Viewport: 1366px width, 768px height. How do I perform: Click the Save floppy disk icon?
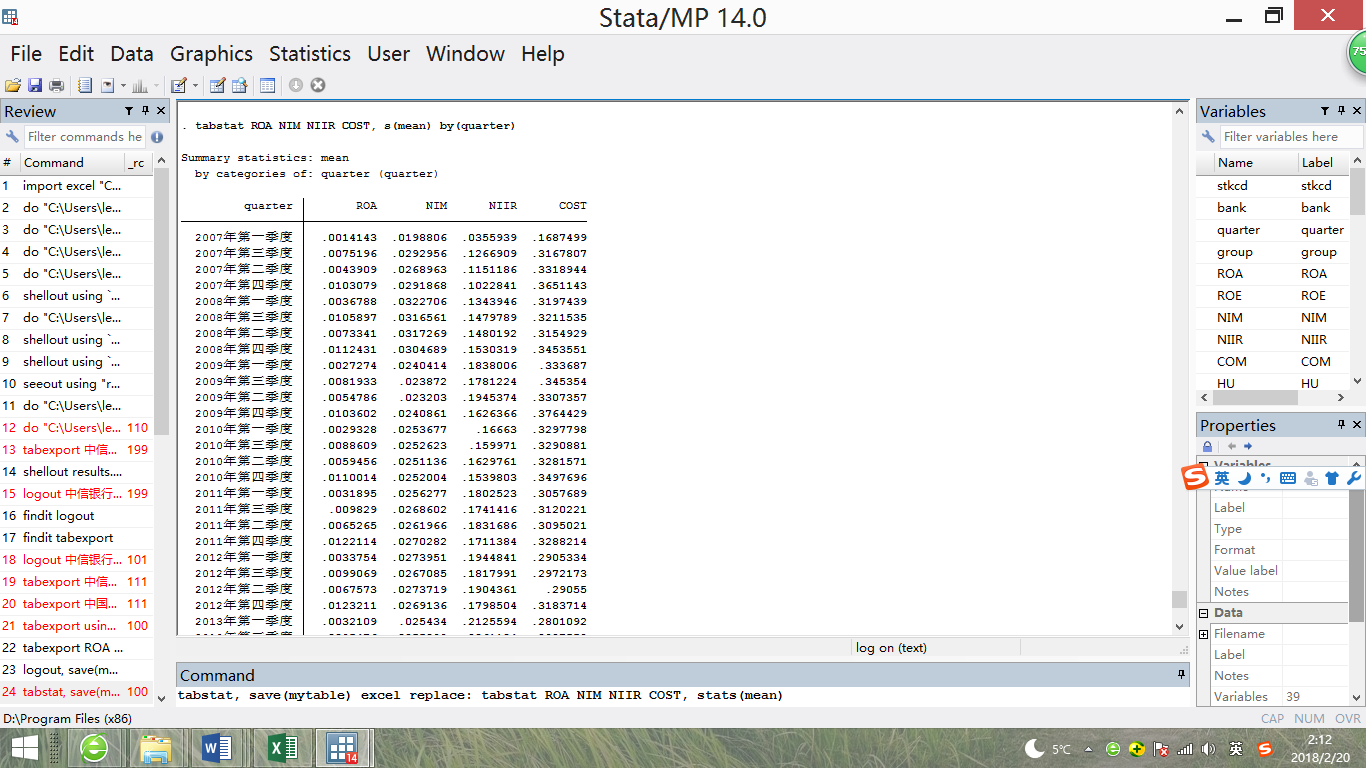35,85
